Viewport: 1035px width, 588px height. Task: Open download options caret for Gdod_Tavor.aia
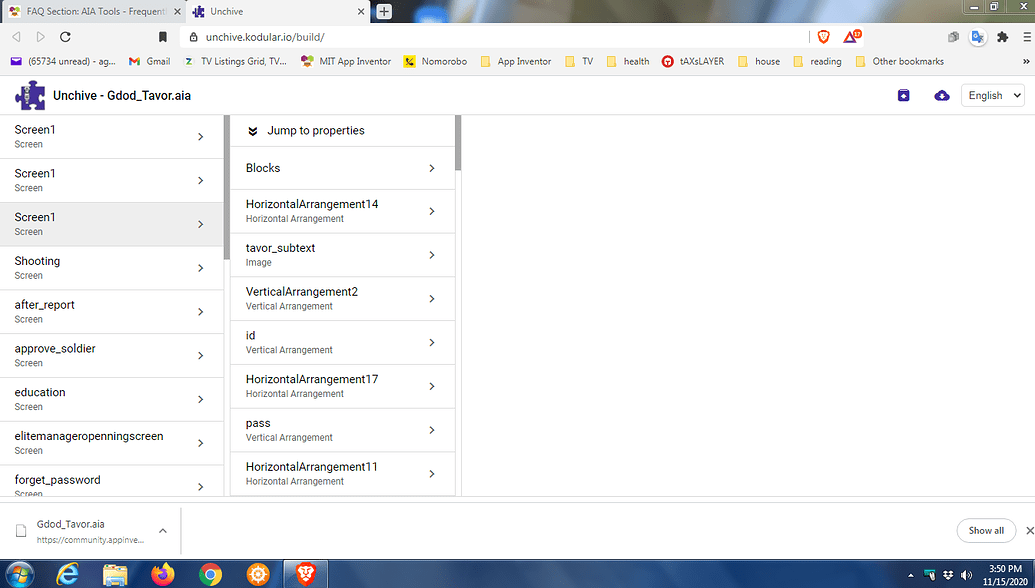click(x=162, y=531)
